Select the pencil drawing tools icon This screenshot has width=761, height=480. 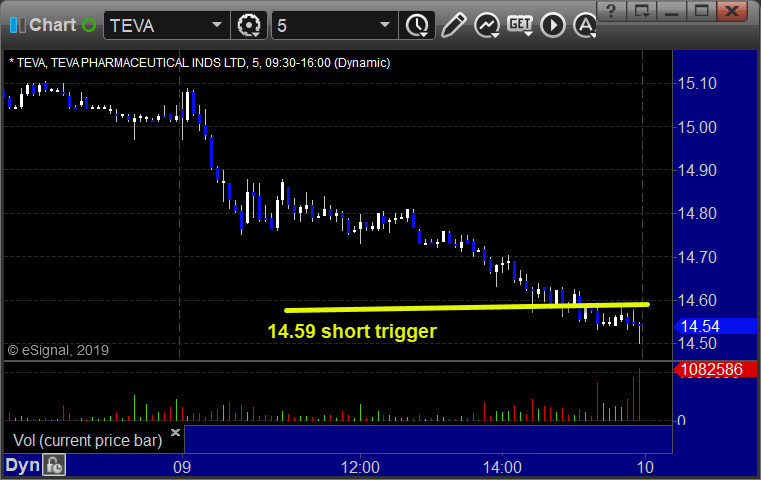pyautogui.click(x=454, y=25)
